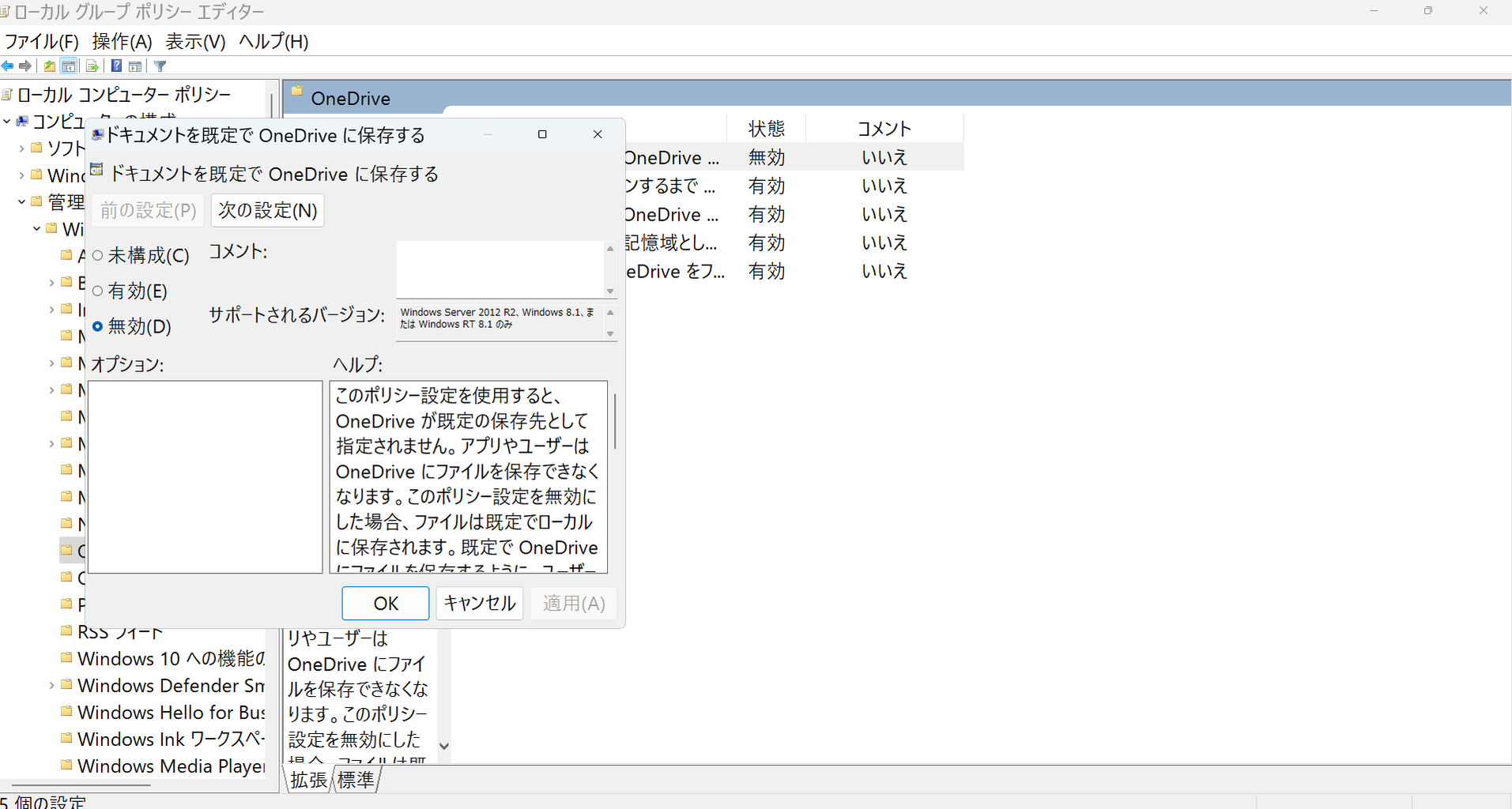Click the キャンセル button
Screen dimensions: 1512x809
(x=480, y=604)
